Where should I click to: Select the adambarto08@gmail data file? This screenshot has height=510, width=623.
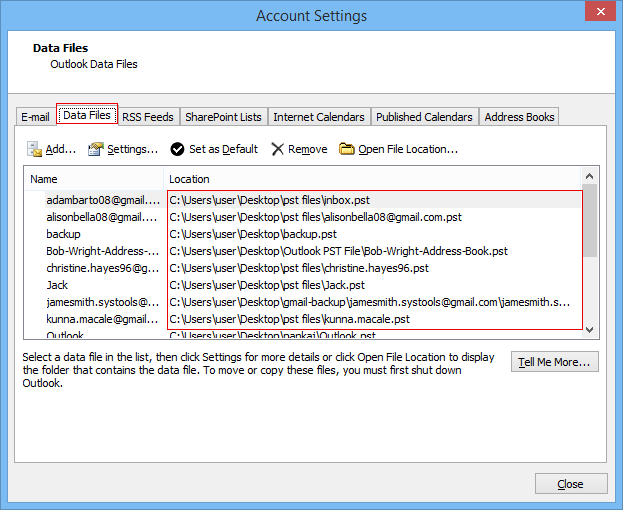tap(103, 200)
